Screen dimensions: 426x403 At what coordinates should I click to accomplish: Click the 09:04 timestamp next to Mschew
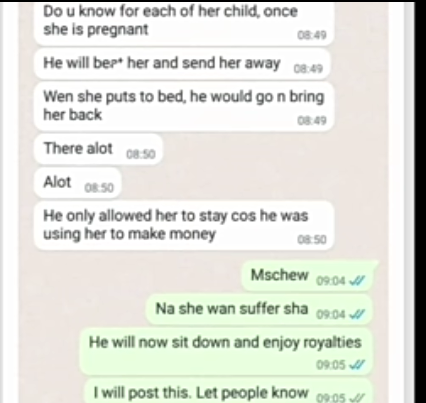click(330, 281)
